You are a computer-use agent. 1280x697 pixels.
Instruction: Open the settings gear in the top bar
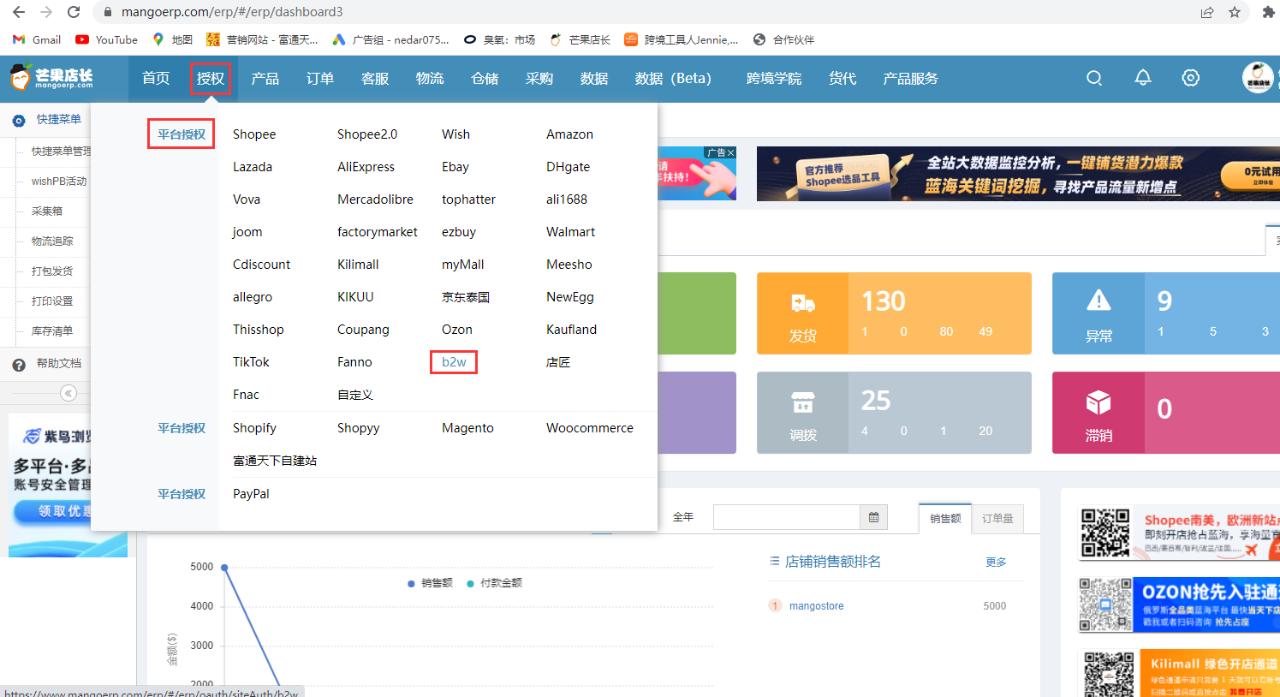[1190, 77]
